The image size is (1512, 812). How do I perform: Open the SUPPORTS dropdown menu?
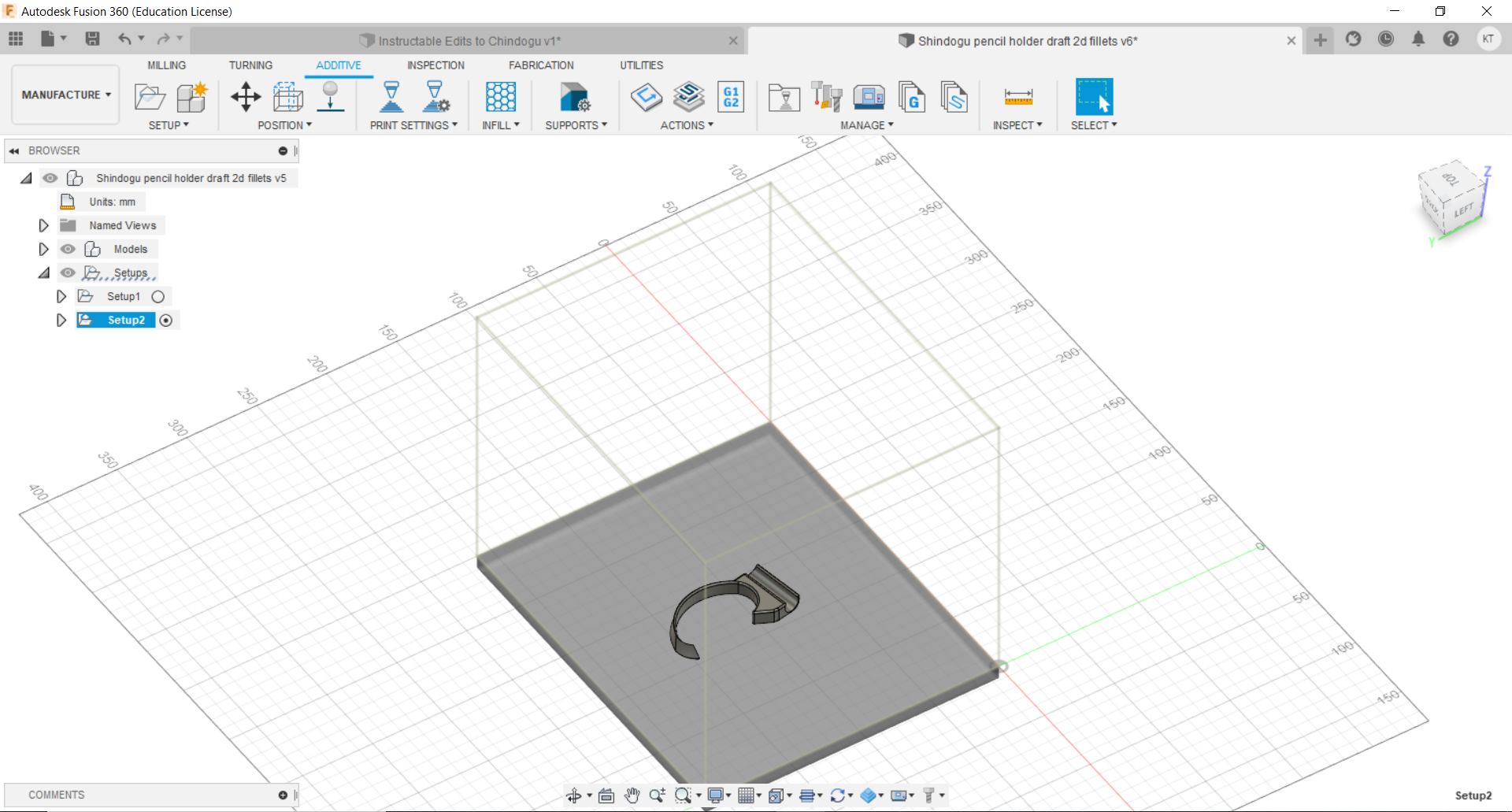(576, 125)
